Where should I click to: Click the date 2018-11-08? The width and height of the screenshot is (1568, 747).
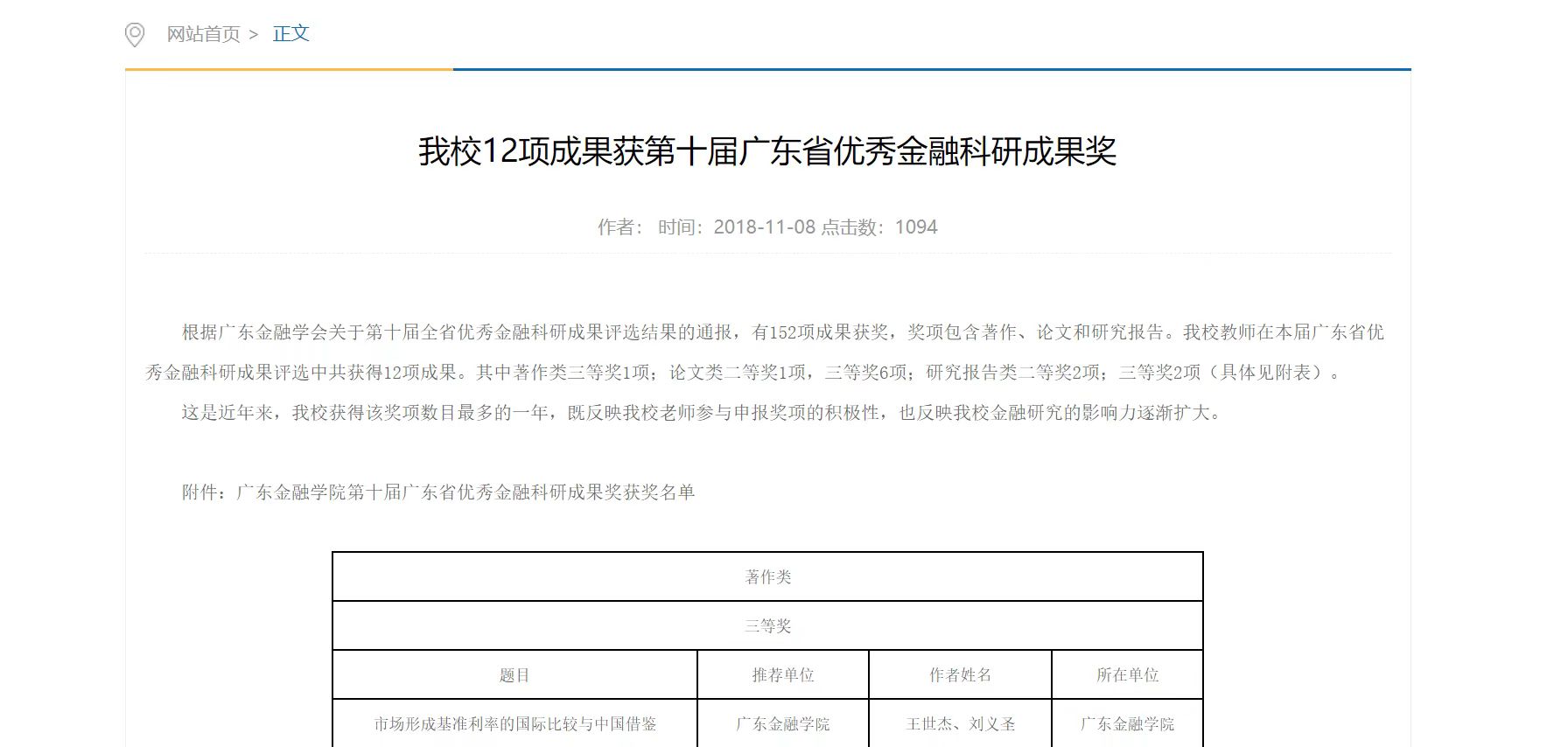pos(764,227)
